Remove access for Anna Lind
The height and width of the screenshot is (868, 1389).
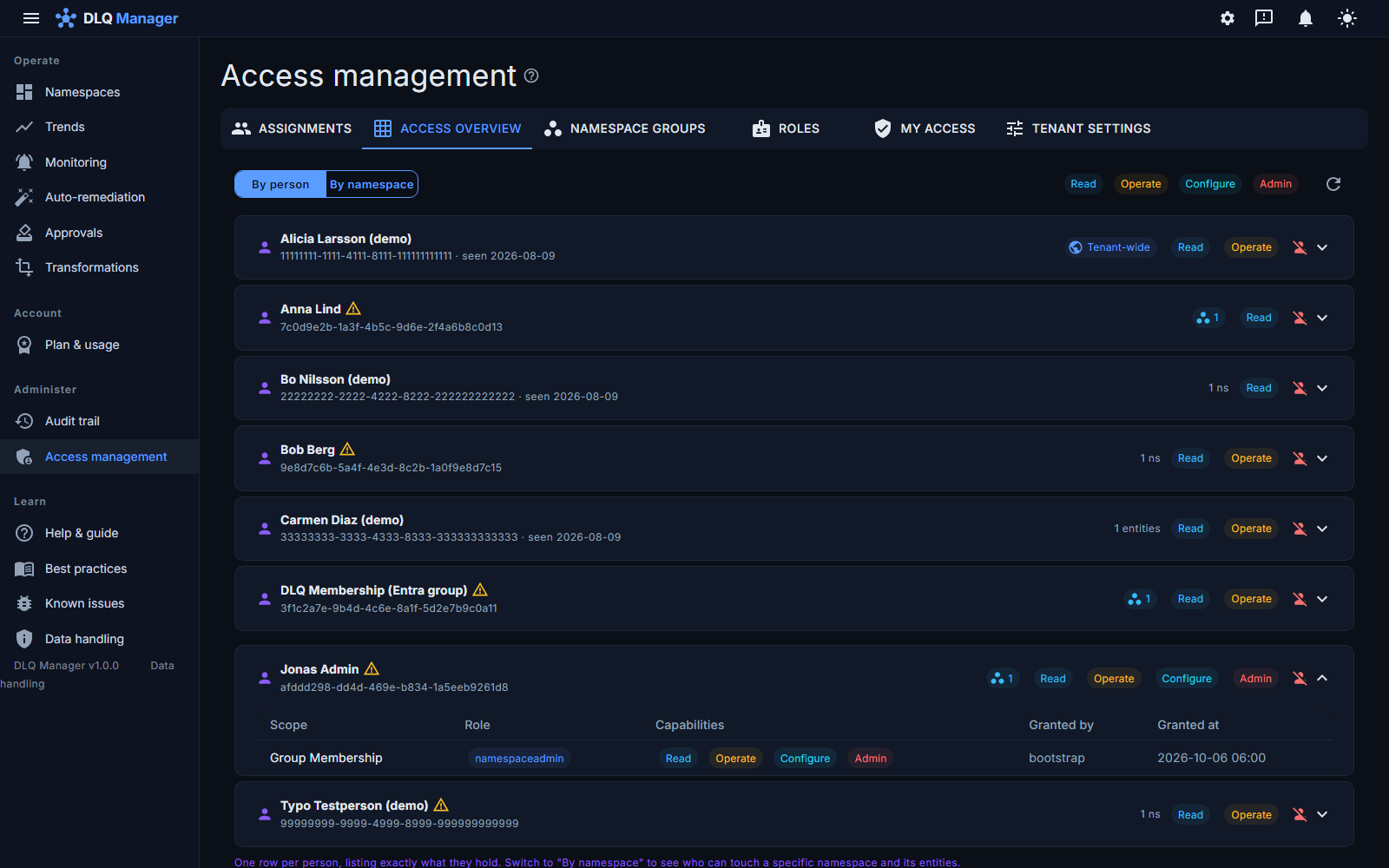(x=1300, y=318)
